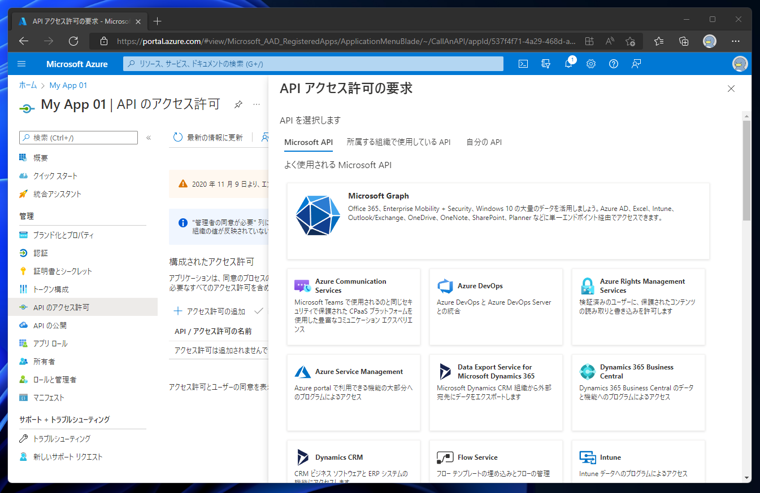Viewport: 760px width, 493px height.
Task: Close the API アクセス許可の要求 browser tab
Action: tap(138, 21)
